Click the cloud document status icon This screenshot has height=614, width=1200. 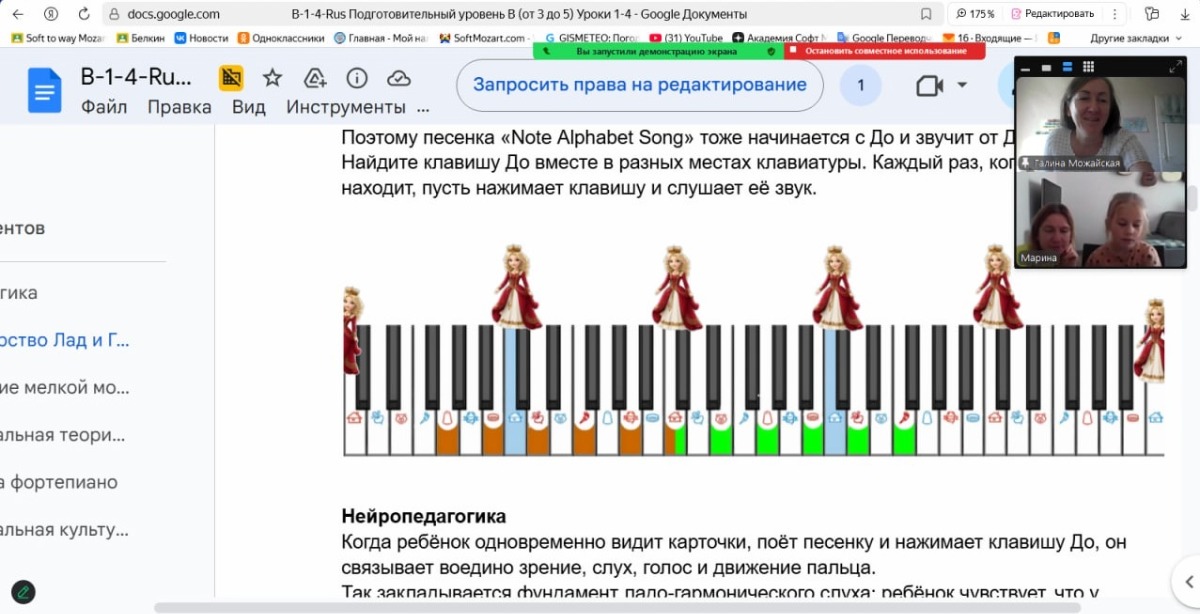pos(399,79)
